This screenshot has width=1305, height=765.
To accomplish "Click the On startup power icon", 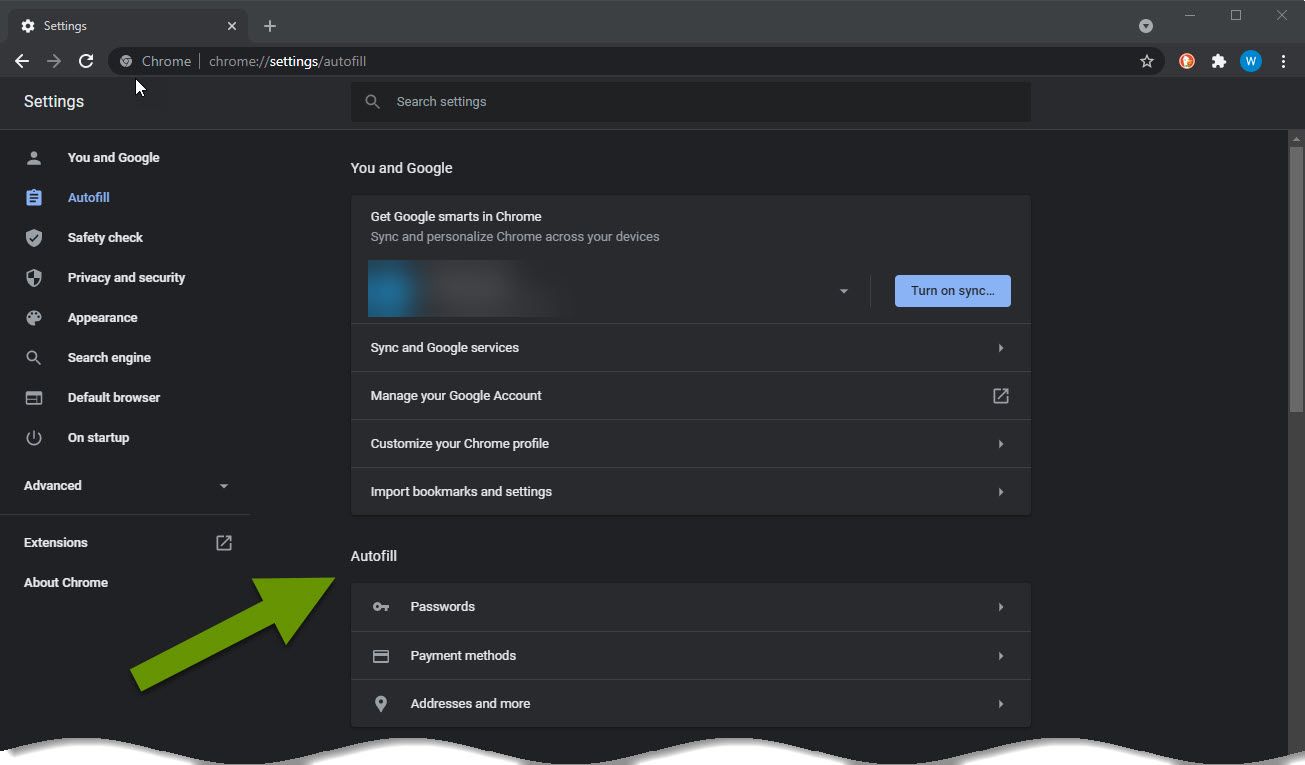I will 34,438.
